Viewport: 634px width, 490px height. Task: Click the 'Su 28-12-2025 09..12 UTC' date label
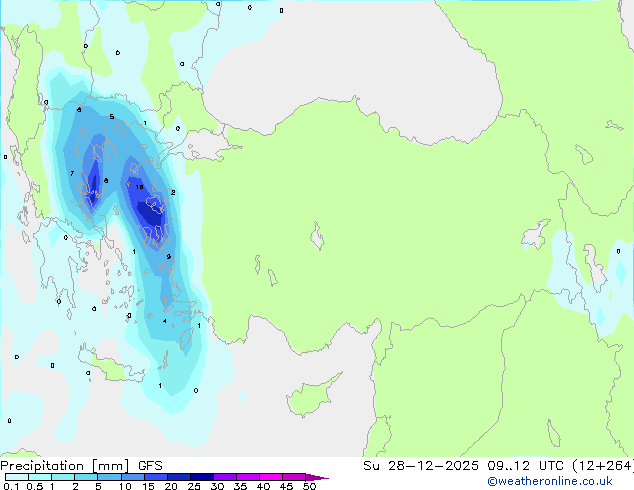(x=463, y=466)
